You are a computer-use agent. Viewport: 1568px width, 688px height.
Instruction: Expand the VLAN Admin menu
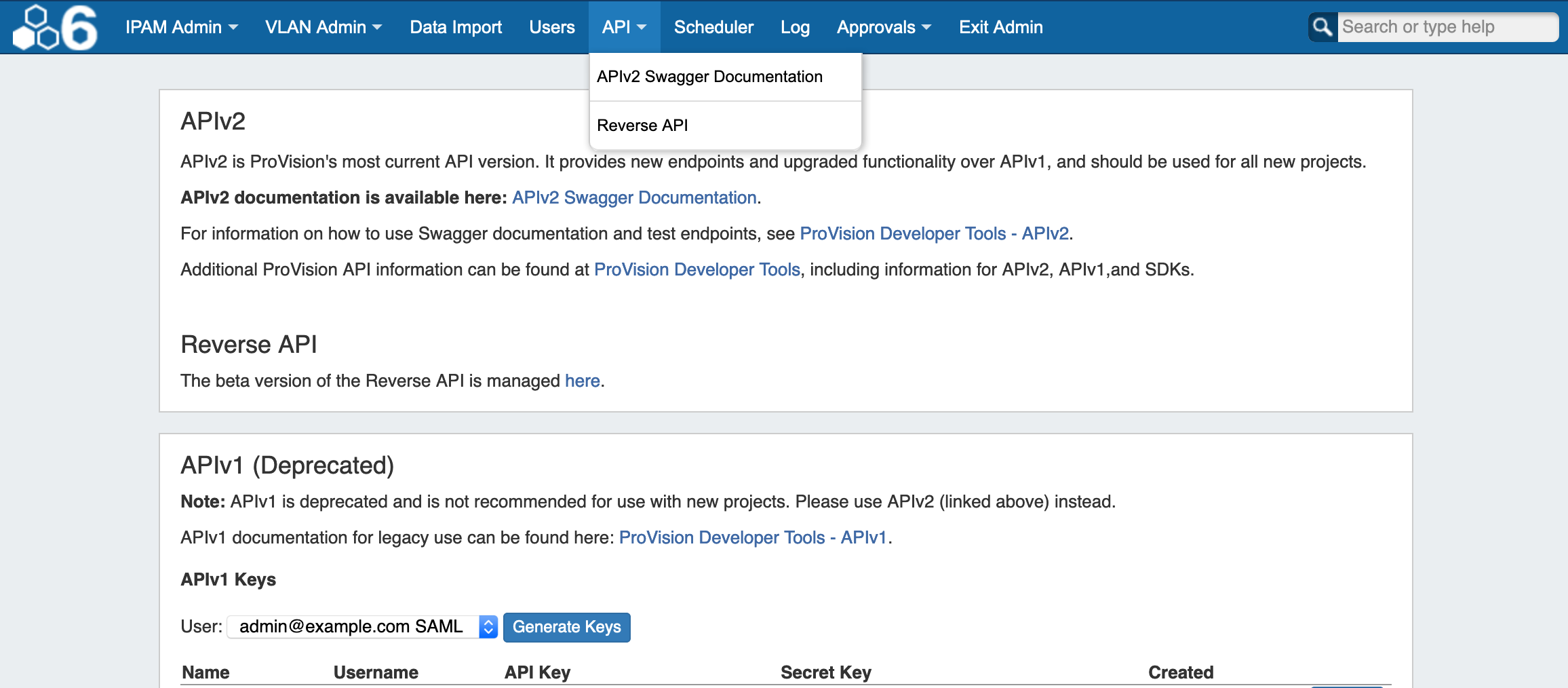pos(324,27)
